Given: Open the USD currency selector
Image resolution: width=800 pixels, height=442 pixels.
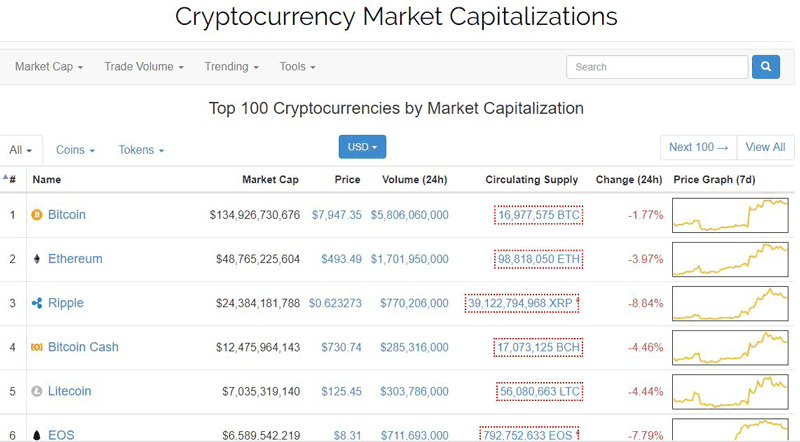Looking at the screenshot, I should click(362, 147).
